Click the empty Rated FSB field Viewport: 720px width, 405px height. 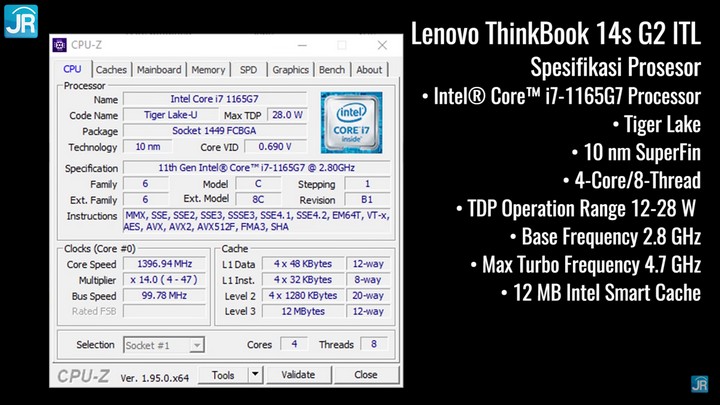click(x=164, y=311)
